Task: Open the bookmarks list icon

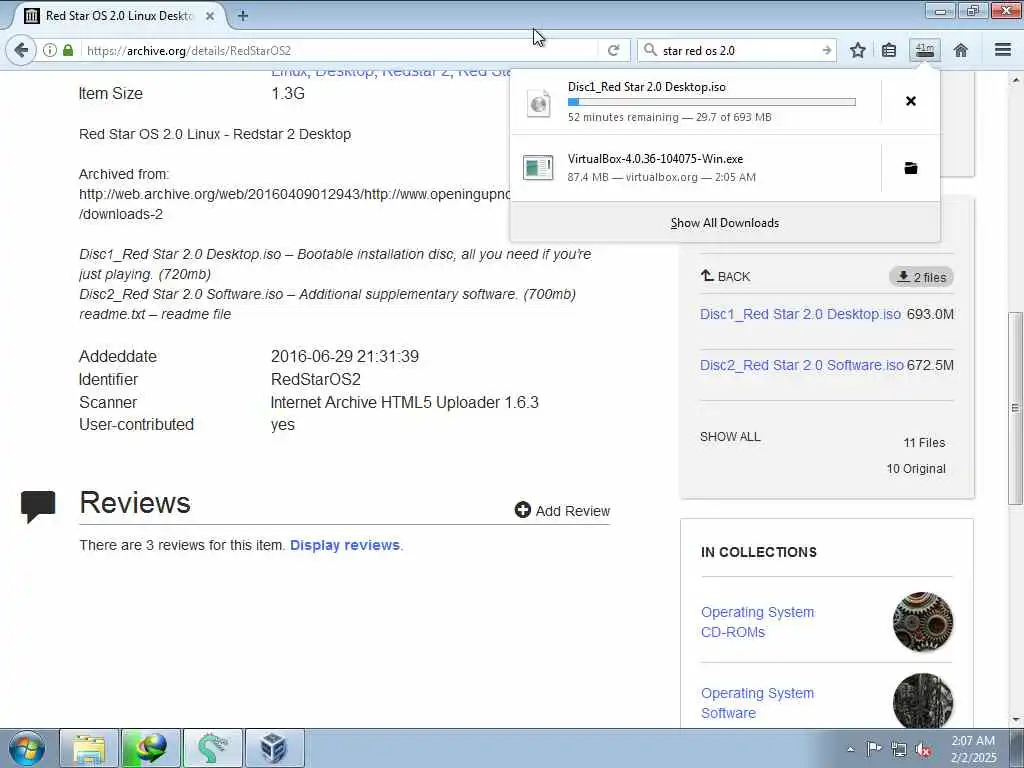Action: click(x=889, y=50)
